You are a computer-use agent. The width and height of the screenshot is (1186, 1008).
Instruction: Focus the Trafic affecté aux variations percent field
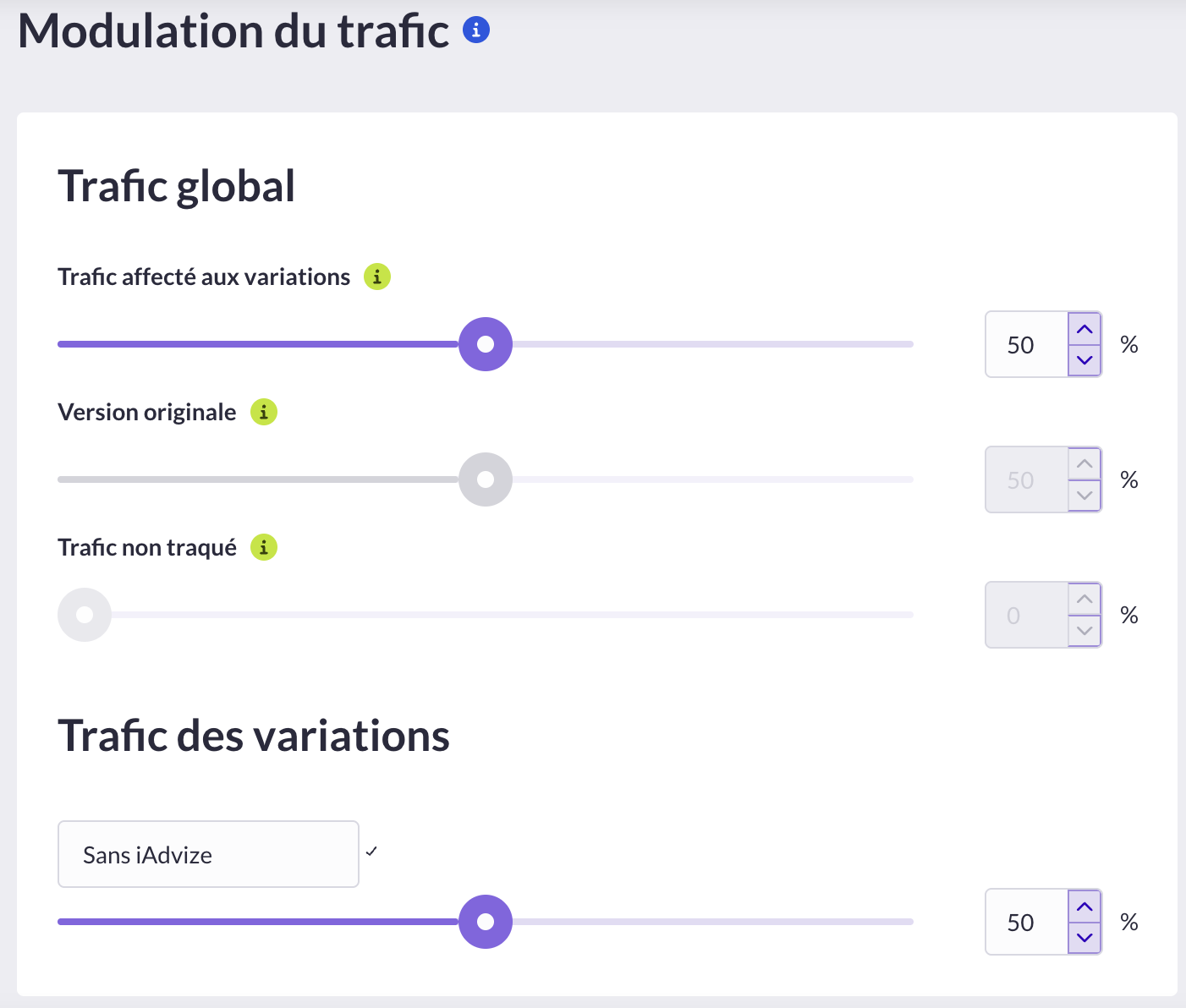pos(1027,344)
